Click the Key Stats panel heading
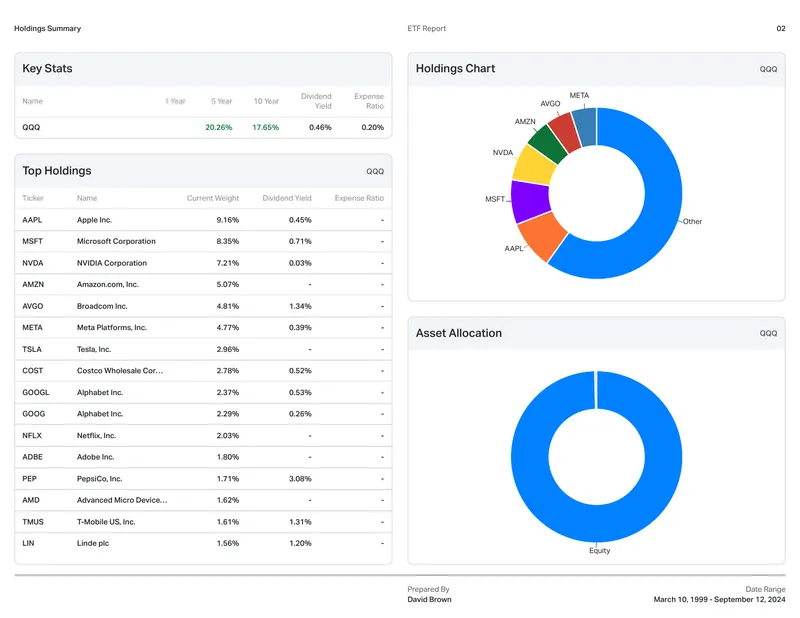 click(x=47, y=68)
